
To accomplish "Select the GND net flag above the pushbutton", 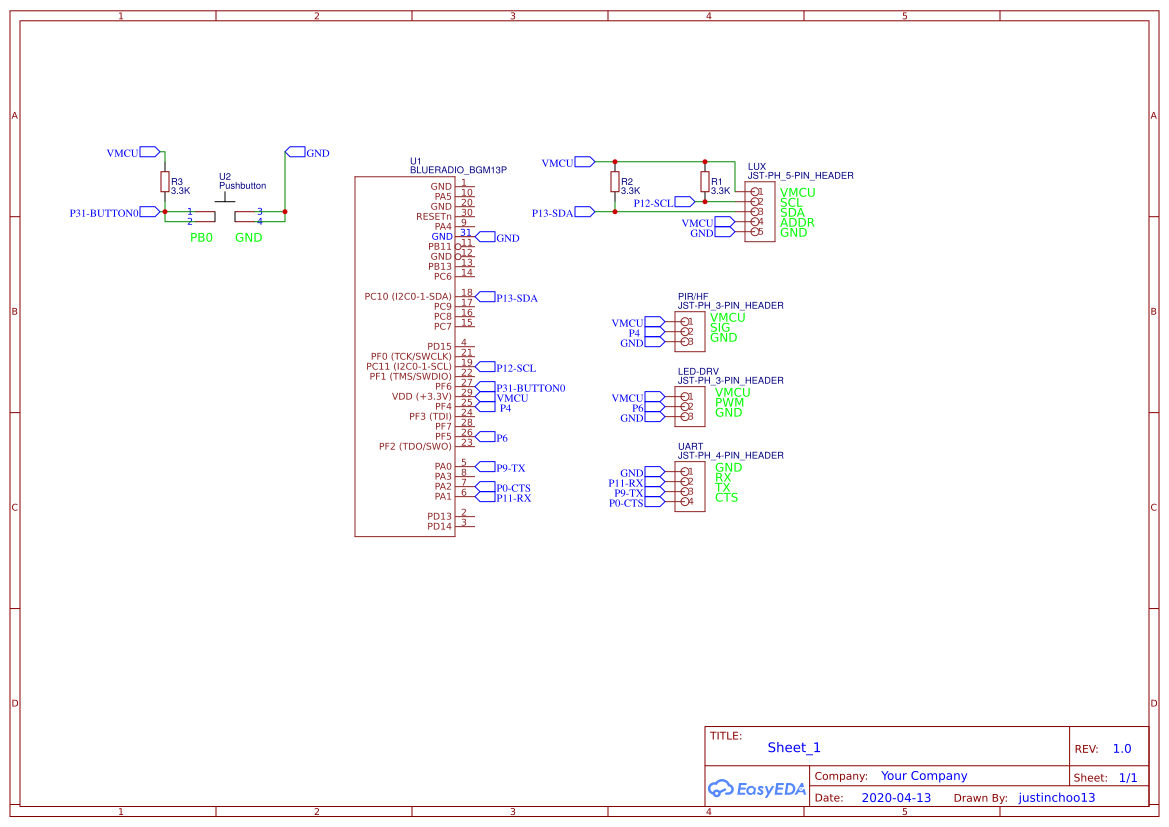I will [x=296, y=152].
